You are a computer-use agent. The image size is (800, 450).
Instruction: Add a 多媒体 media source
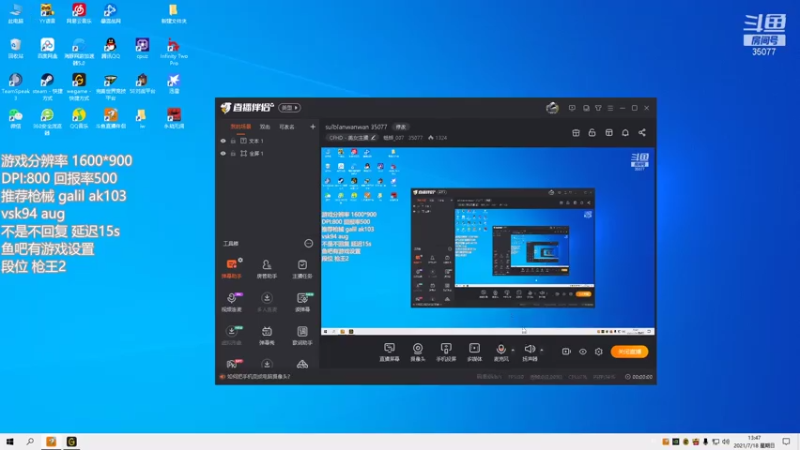[x=474, y=352]
